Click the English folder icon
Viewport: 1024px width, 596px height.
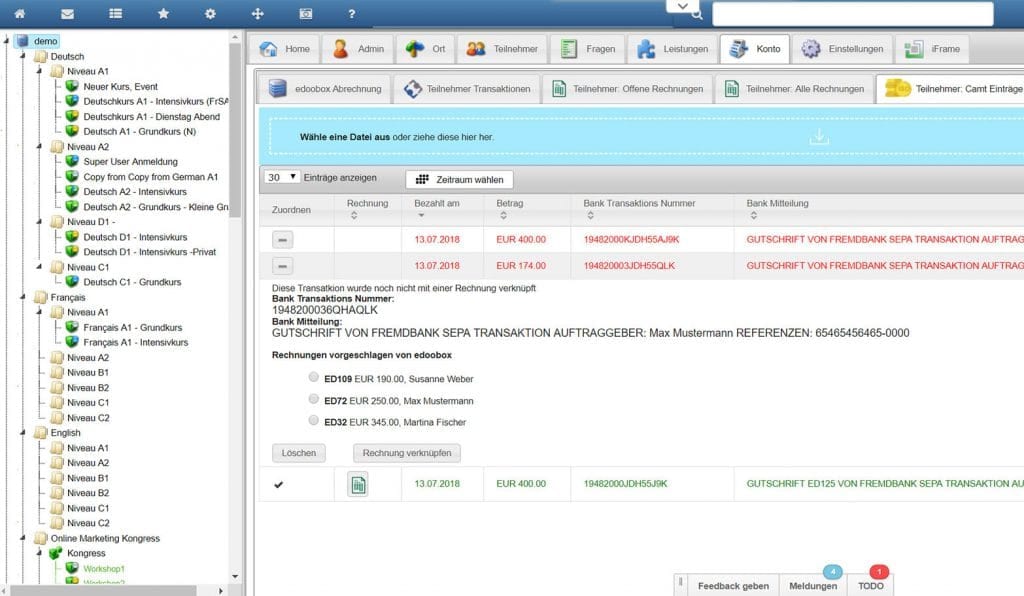(x=40, y=432)
